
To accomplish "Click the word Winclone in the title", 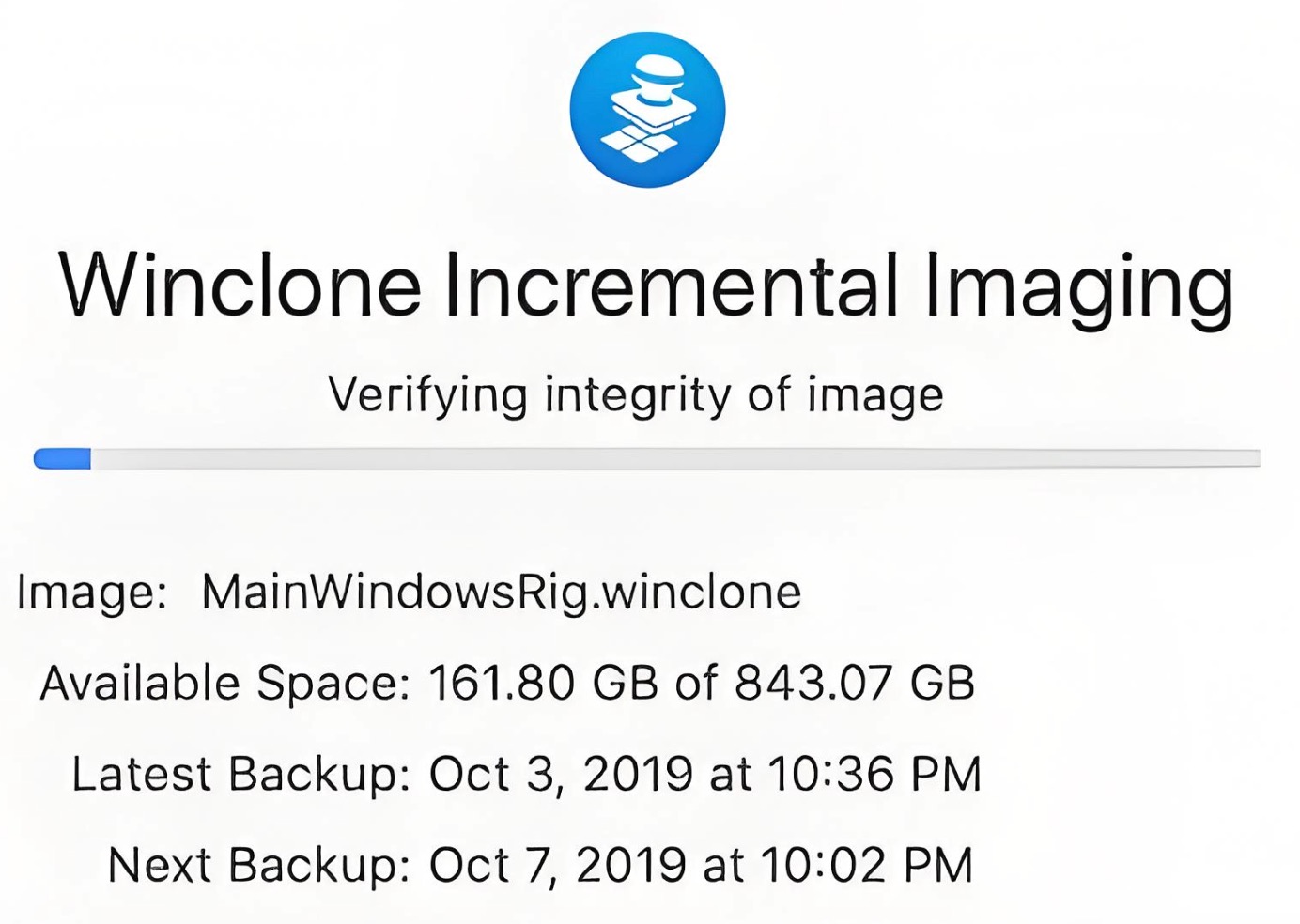I will click(x=240, y=285).
